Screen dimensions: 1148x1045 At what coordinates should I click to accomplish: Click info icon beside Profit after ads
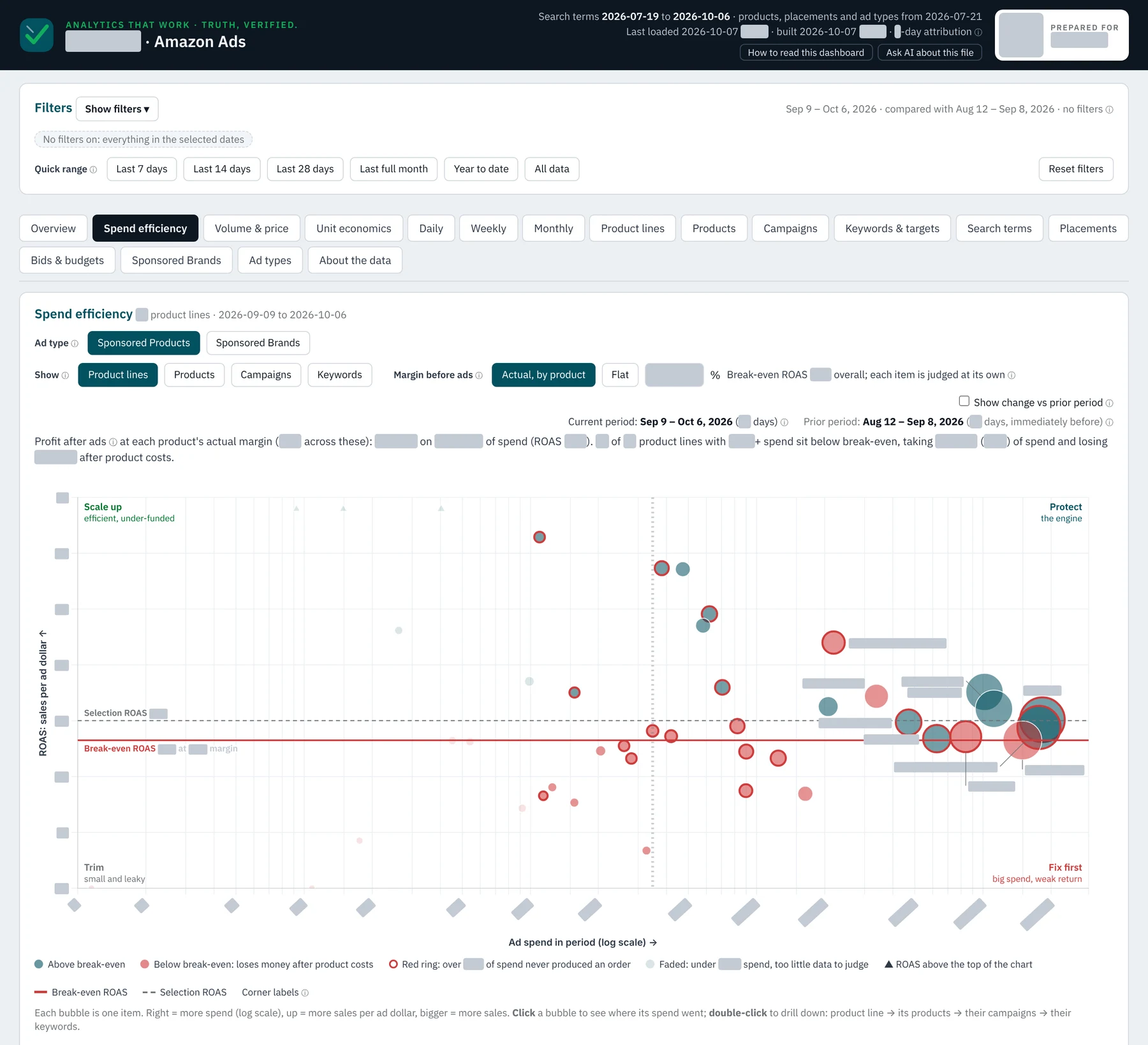pyautogui.click(x=113, y=441)
